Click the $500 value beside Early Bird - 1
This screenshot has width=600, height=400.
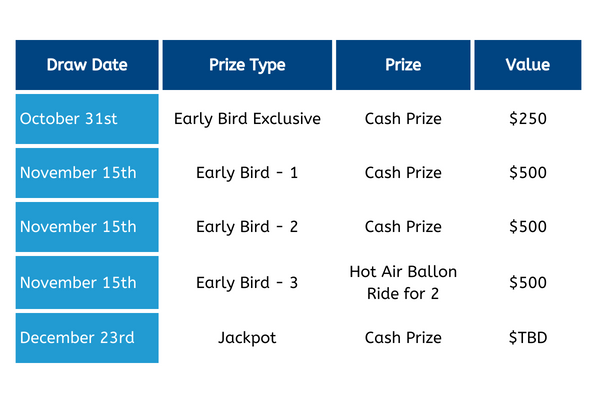coord(528,173)
